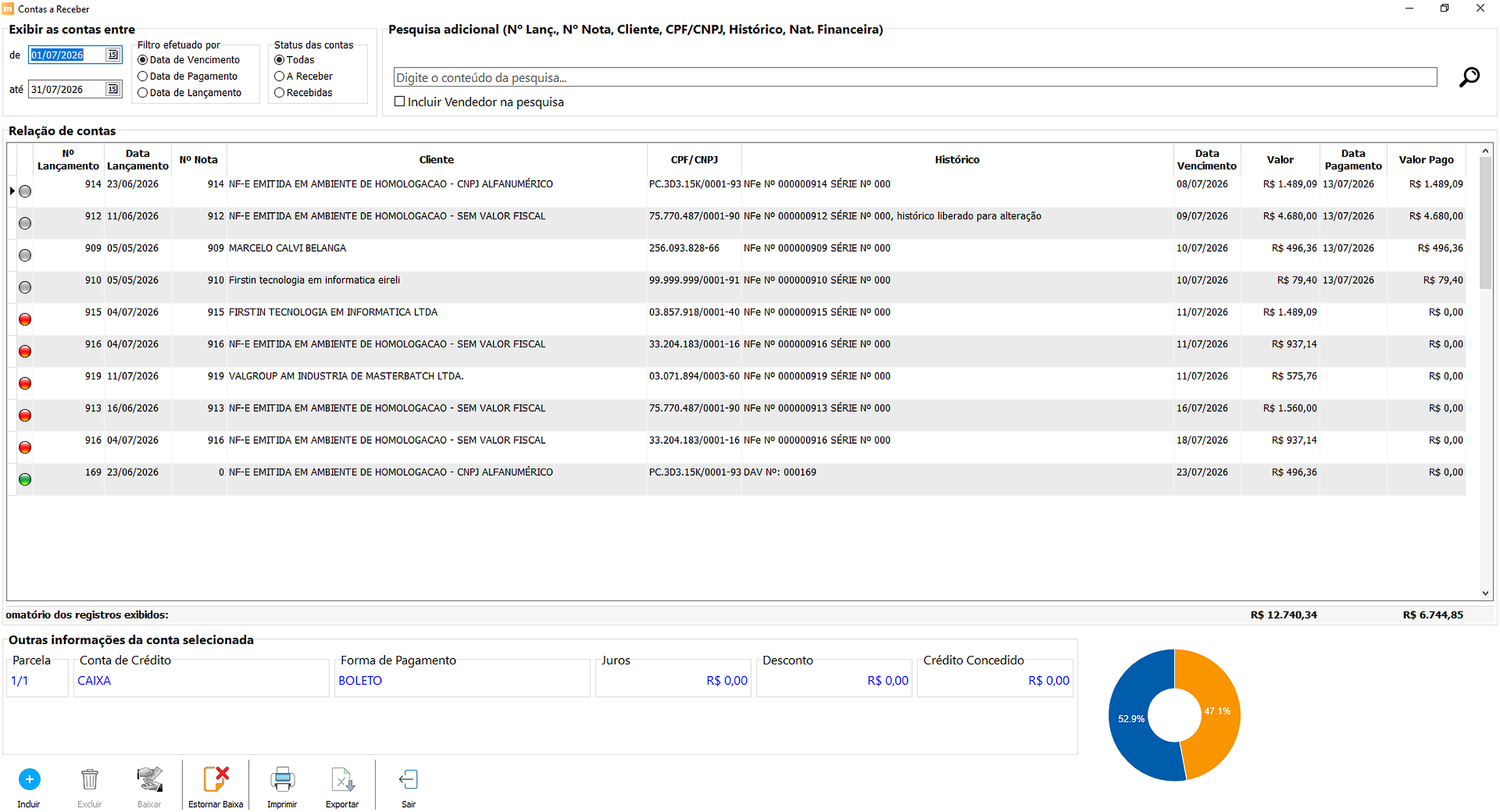Sort by Cliente column header

(436, 159)
